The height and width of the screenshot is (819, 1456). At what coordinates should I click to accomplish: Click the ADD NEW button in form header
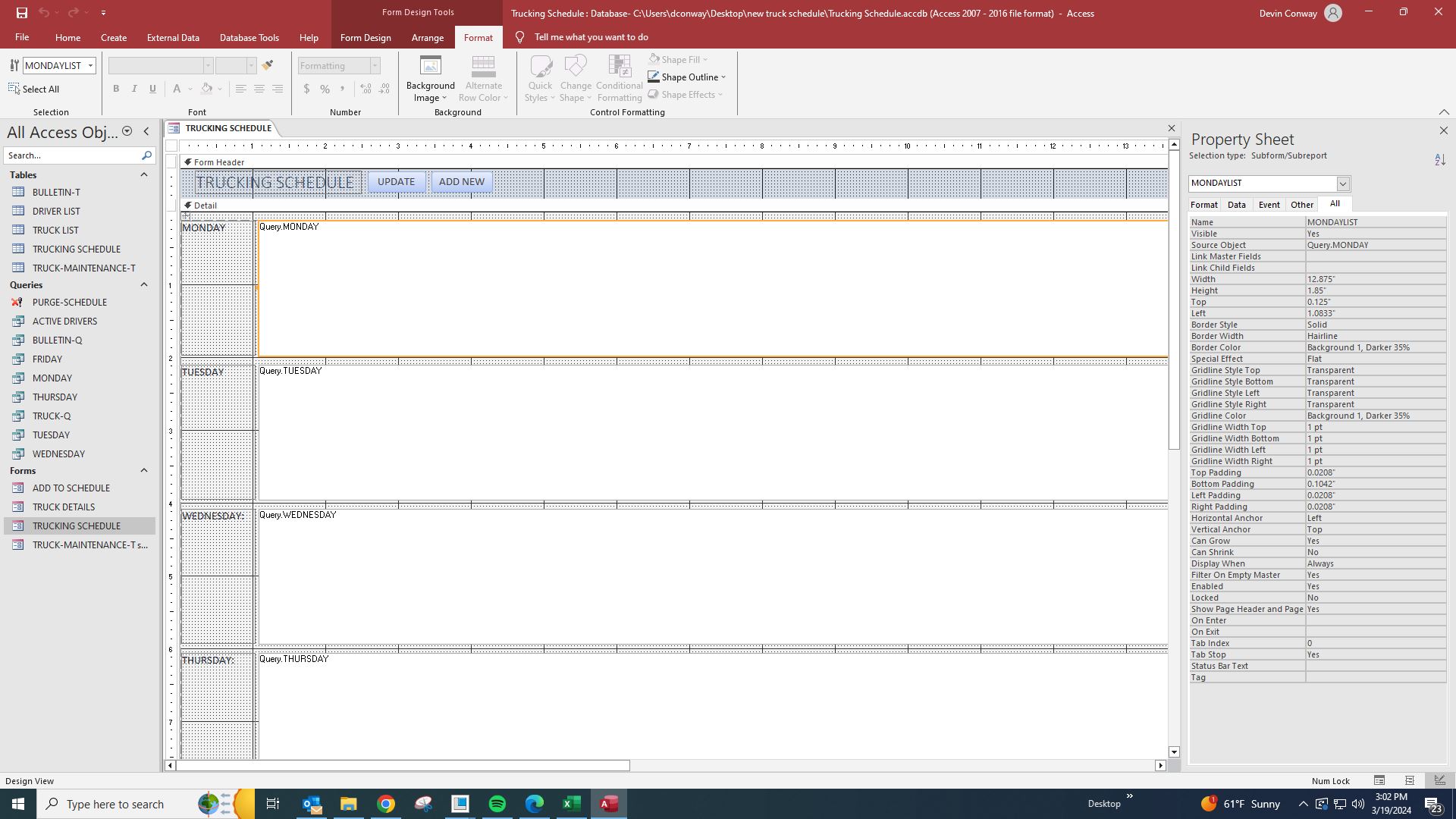[x=461, y=182]
